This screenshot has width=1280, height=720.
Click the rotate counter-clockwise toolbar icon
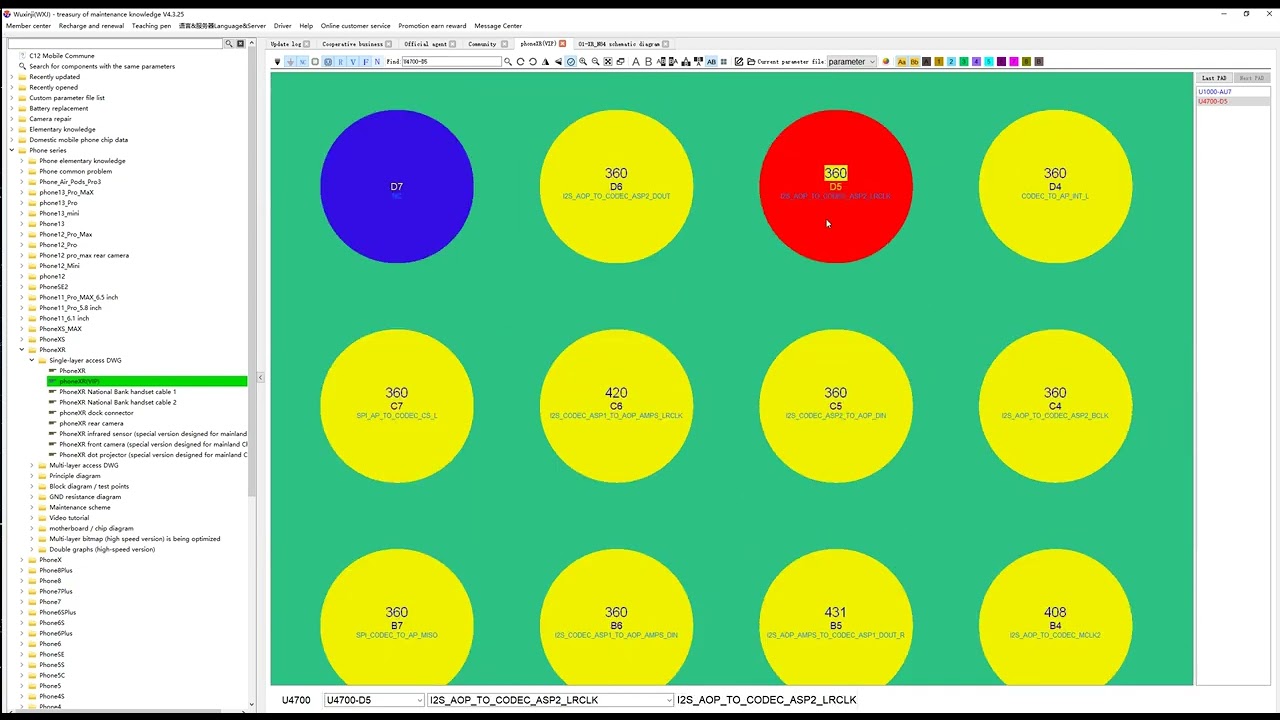533,61
